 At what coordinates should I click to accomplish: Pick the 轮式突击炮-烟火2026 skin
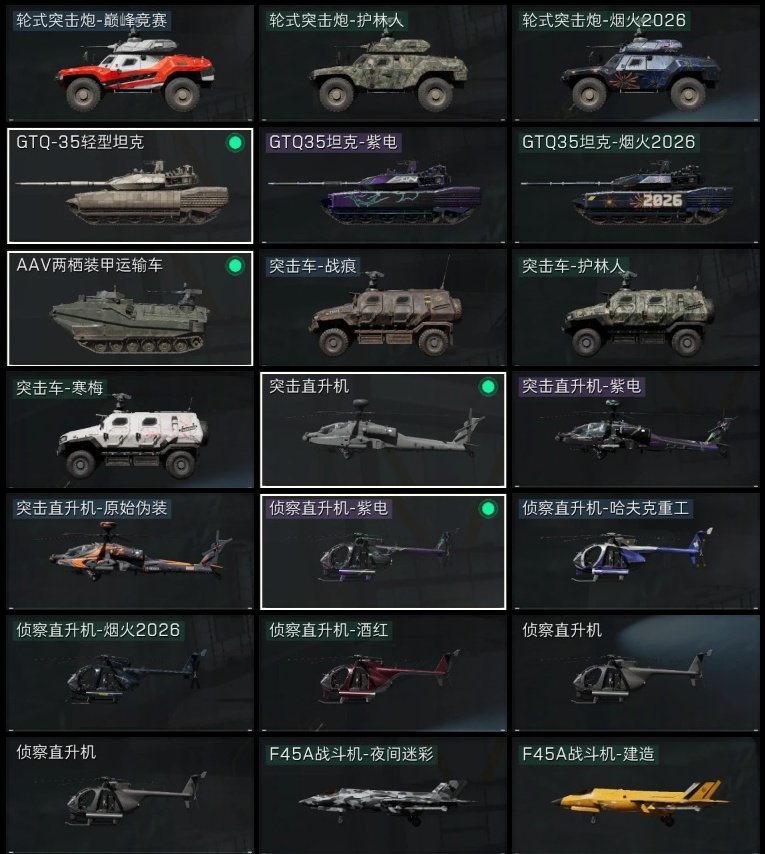[x=636, y=63]
